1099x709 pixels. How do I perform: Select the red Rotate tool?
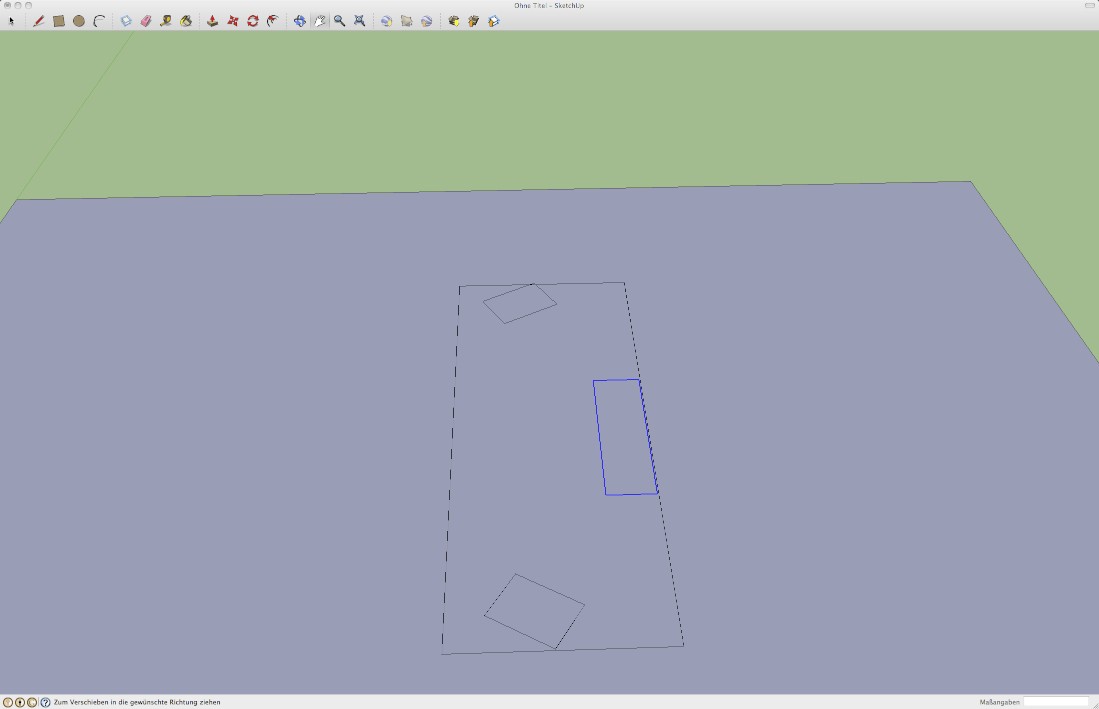coord(253,21)
